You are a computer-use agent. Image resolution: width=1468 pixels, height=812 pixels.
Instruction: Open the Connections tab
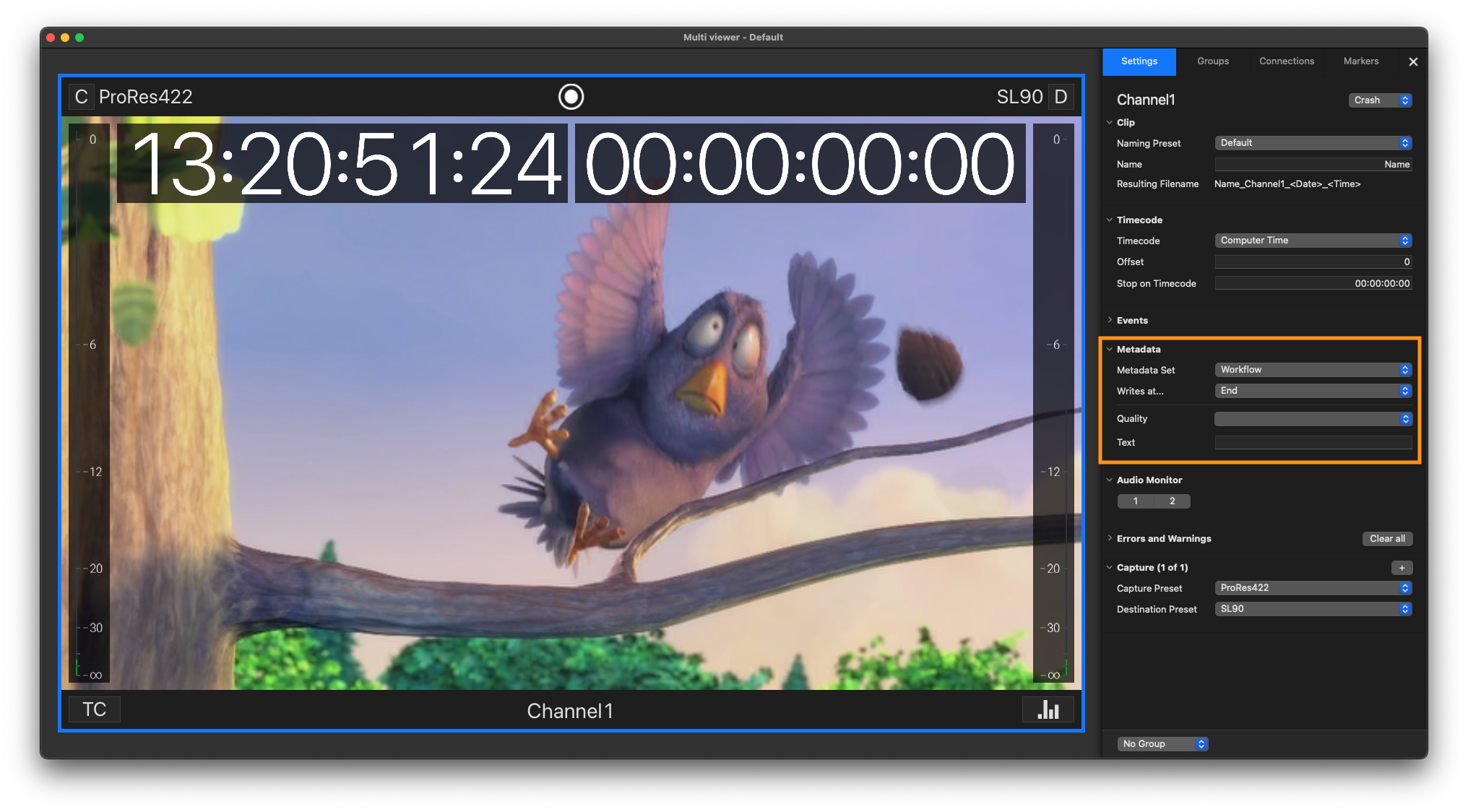(x=1287, y=61)
